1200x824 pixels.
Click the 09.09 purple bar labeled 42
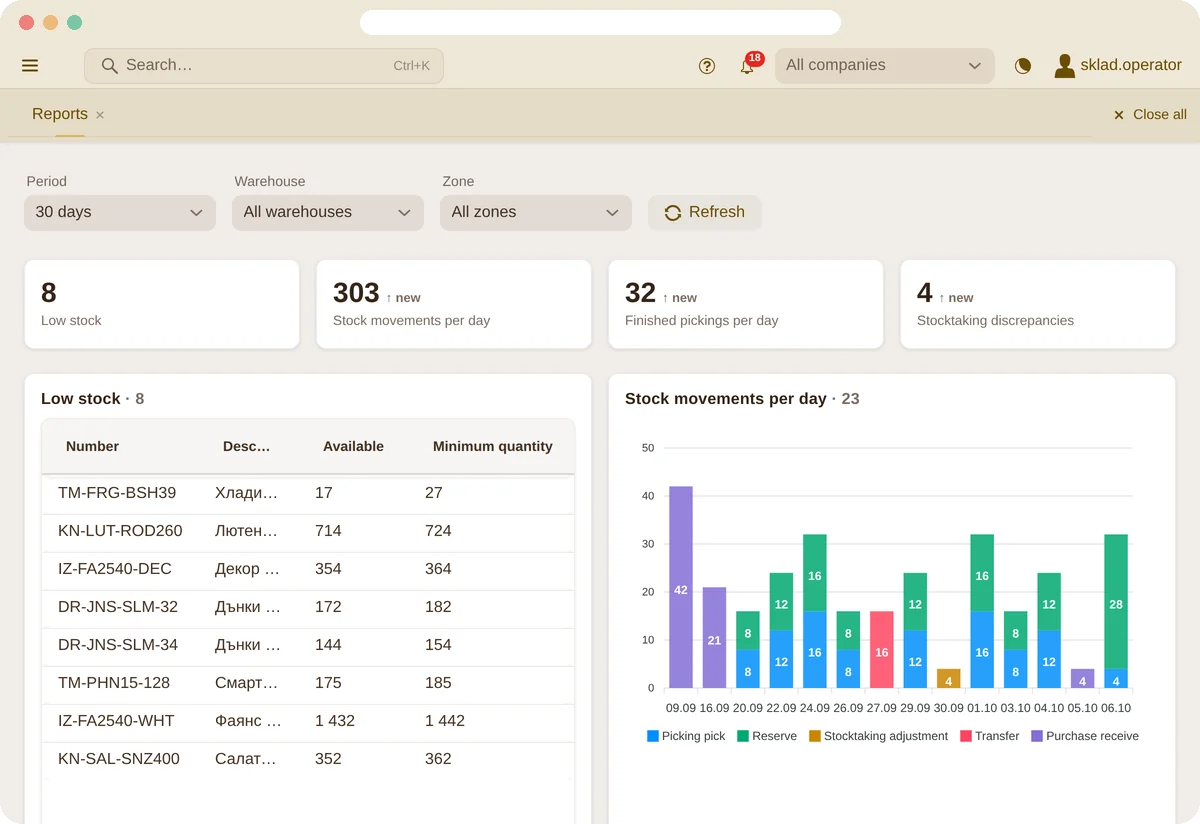(681, 587)
